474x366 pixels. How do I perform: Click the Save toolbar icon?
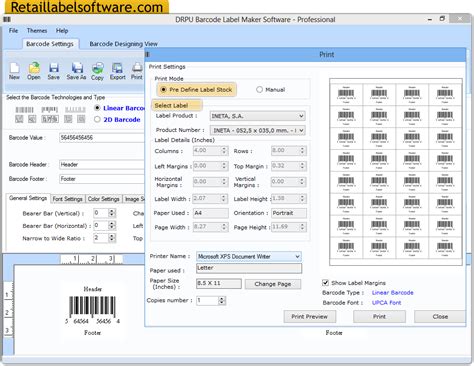(x=54, y=71)
